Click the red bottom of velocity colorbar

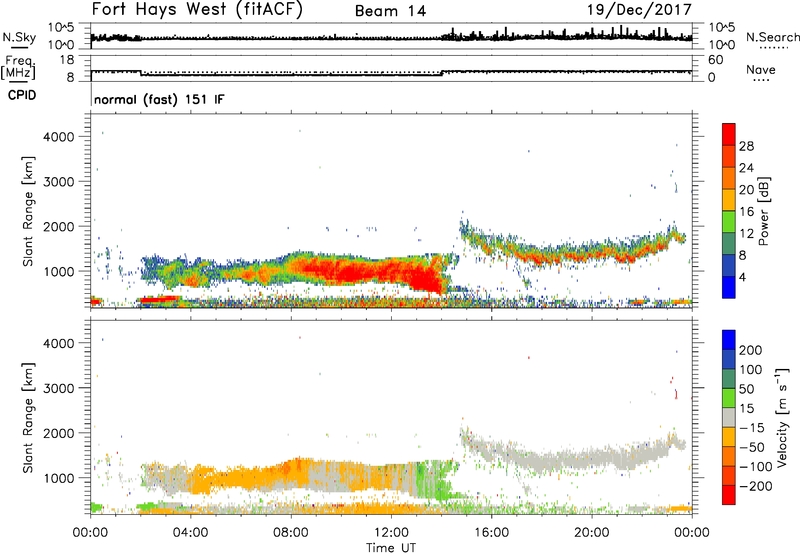pos(729,495)
